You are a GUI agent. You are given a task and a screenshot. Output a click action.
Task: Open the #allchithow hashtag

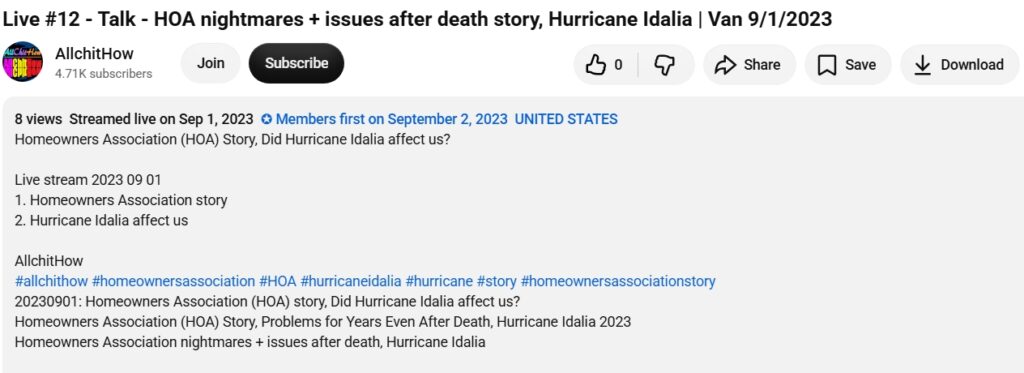(51, 282)
